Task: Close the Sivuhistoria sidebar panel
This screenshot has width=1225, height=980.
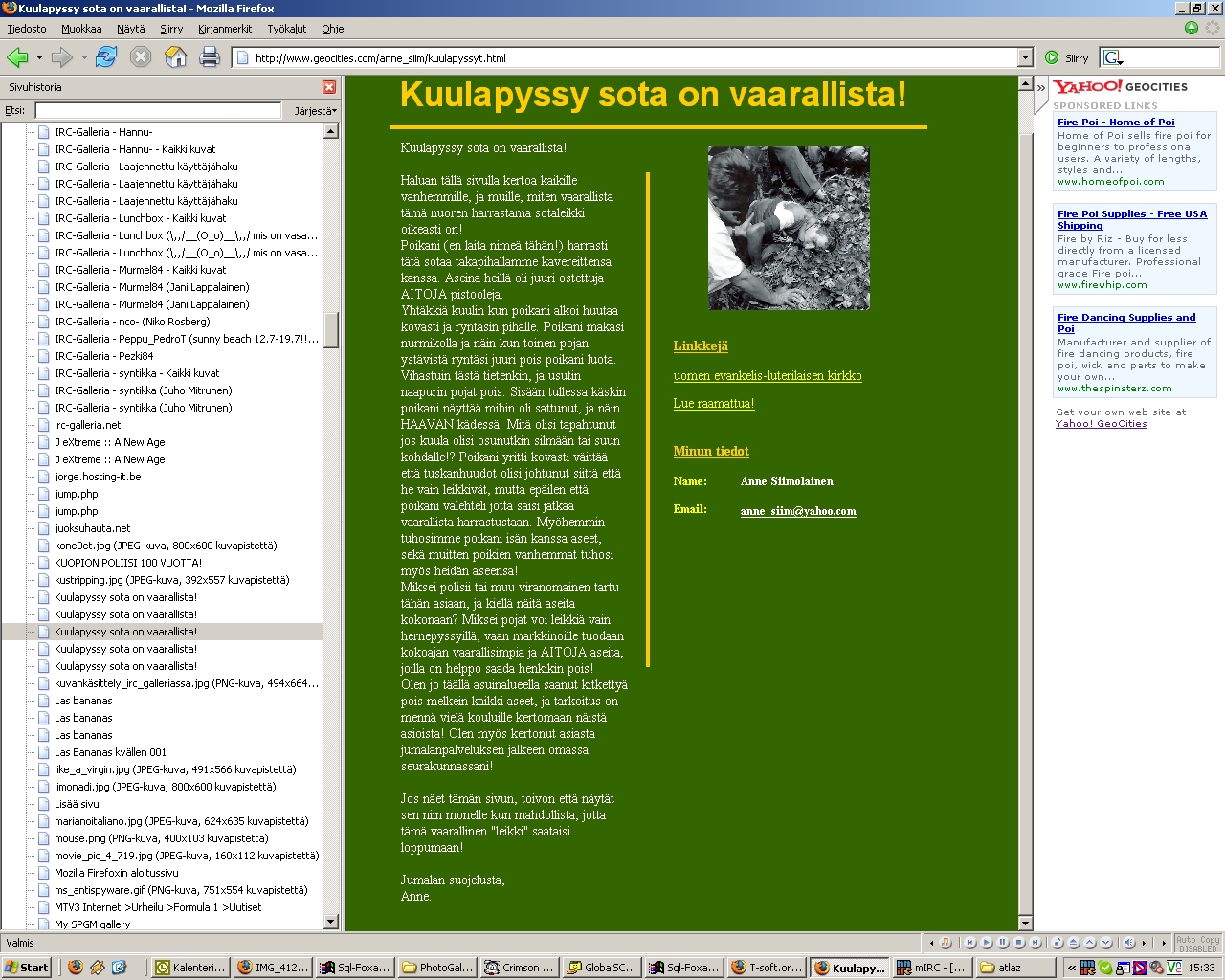Action: point(329,87)
